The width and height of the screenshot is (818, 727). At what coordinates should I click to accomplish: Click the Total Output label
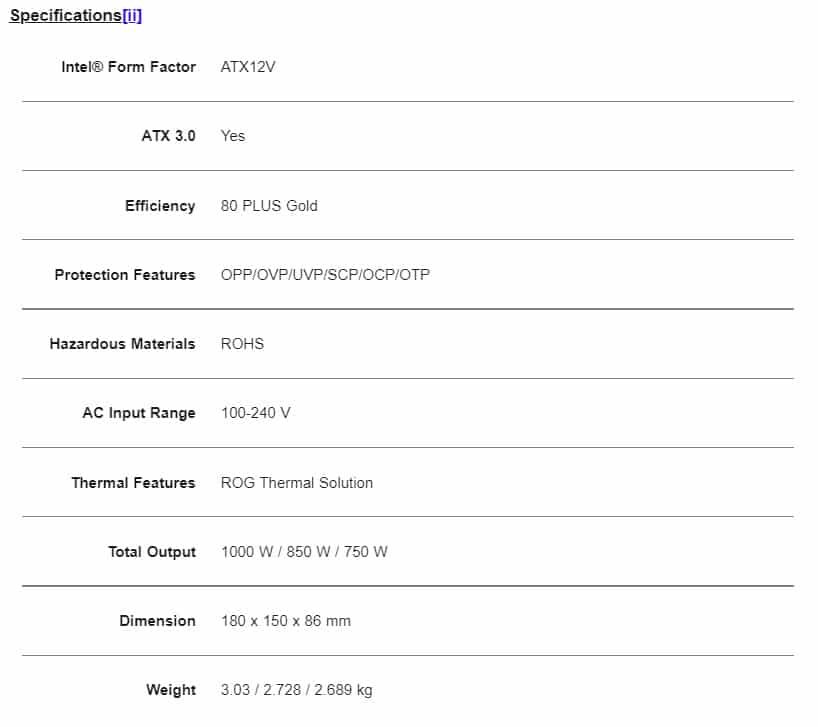tap(152, 552)
